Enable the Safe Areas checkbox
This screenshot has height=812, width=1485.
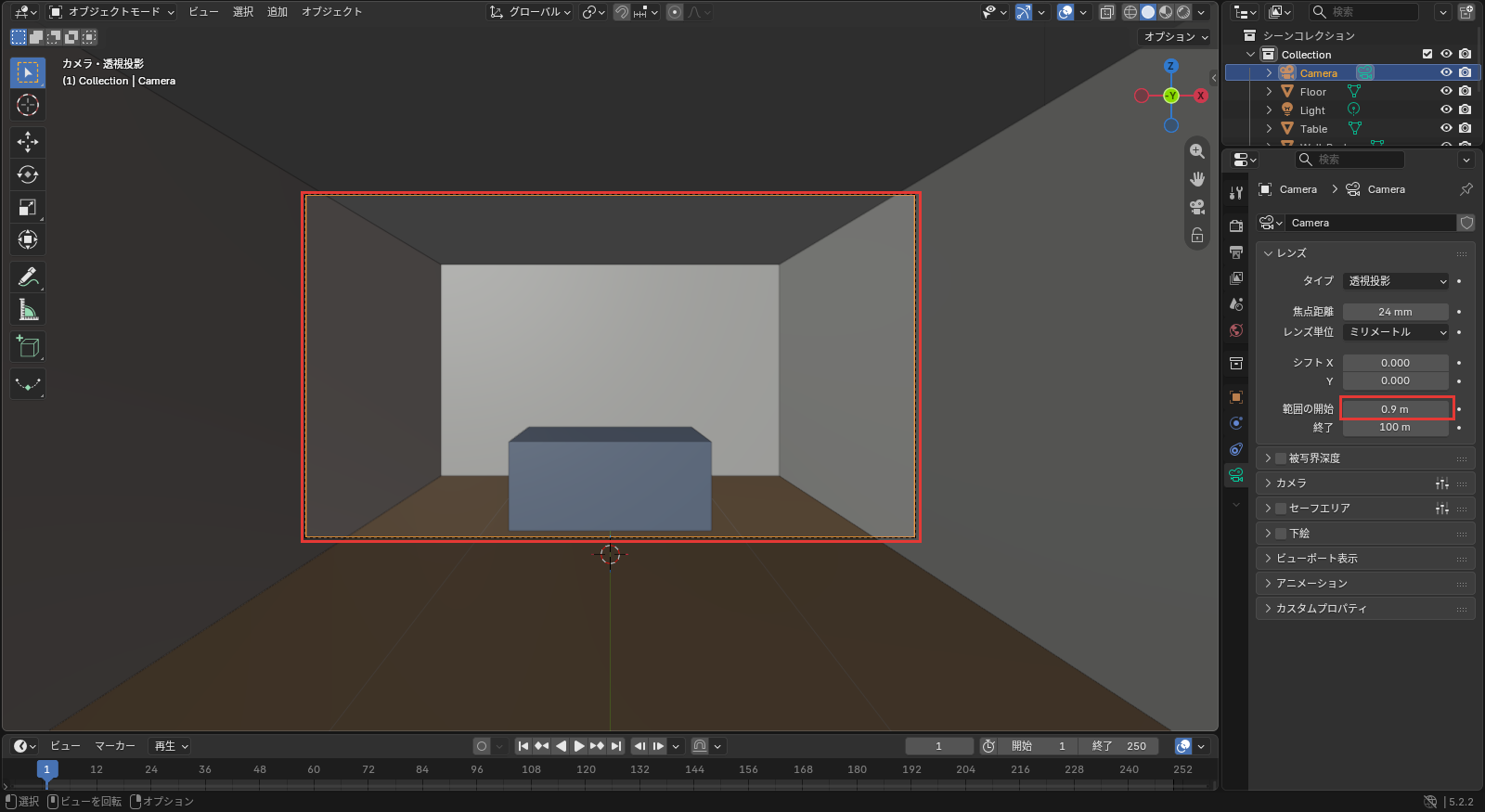click(1281, 509)
